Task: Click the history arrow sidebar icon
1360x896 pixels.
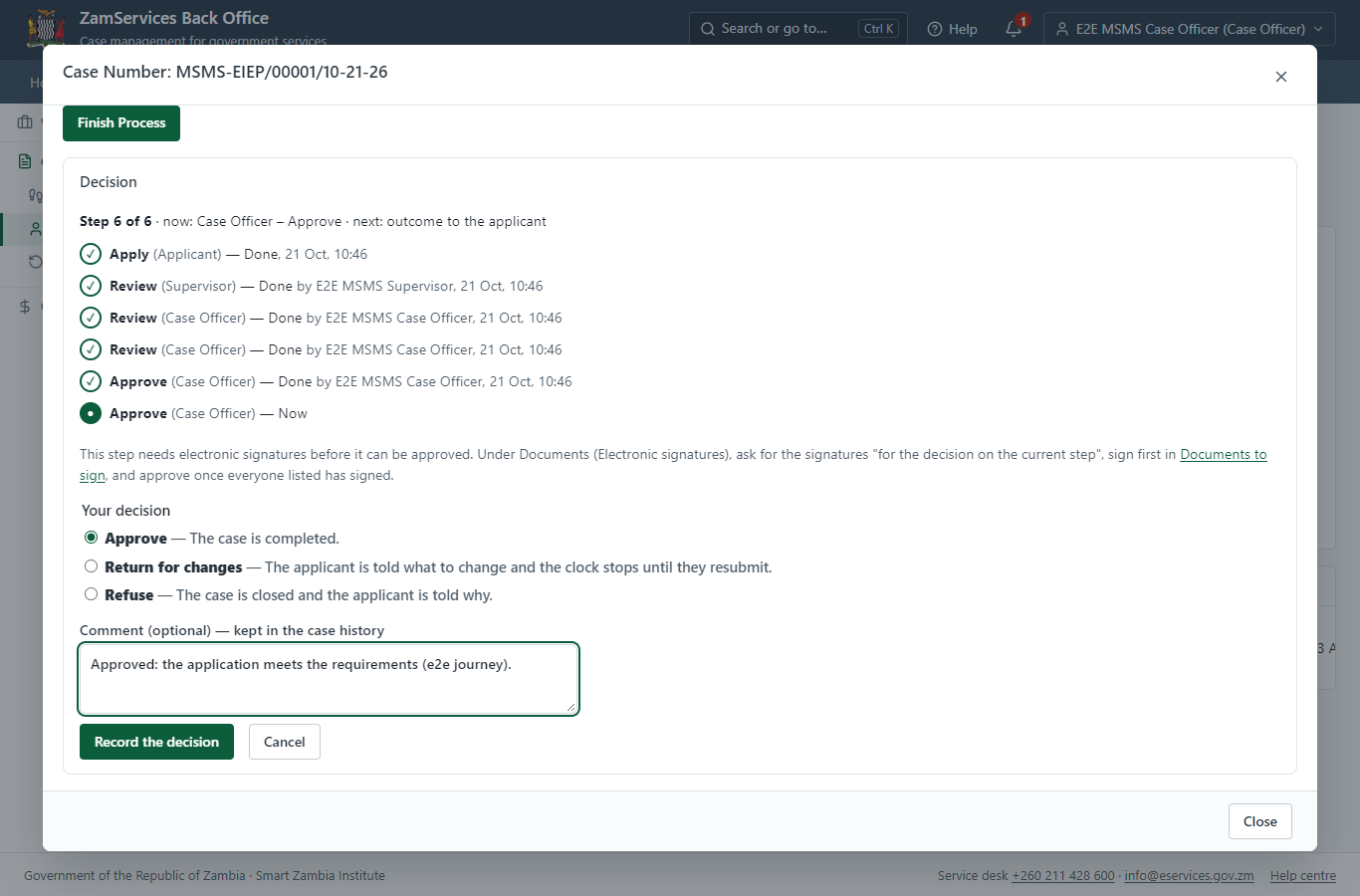Action: point(36,262)
